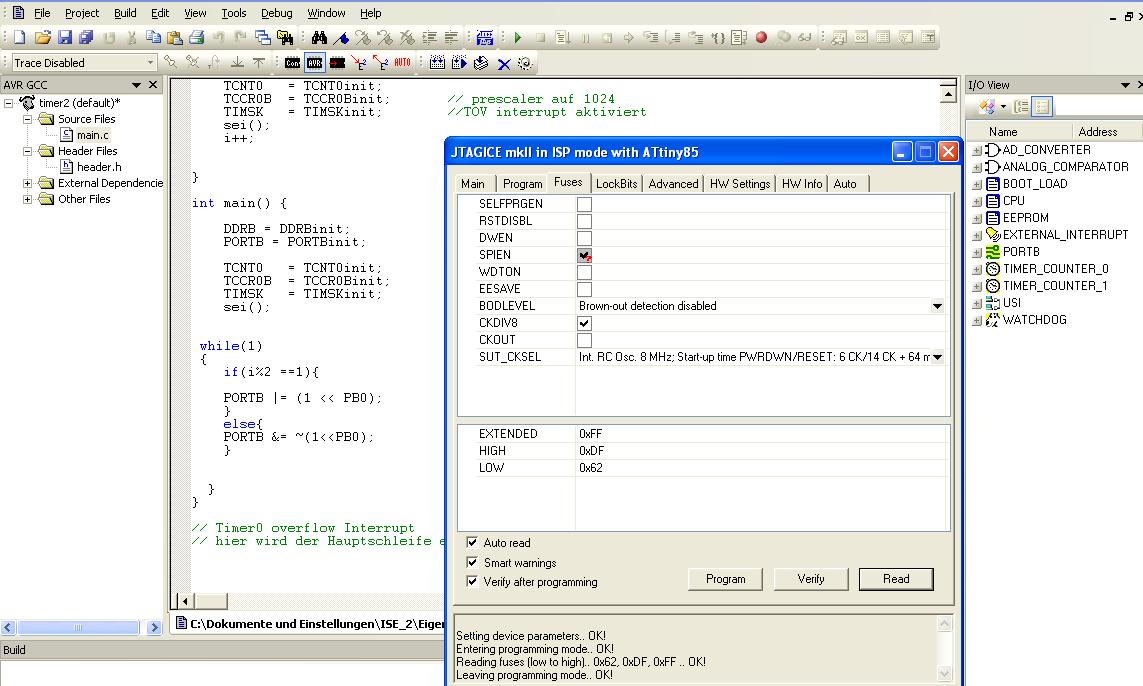
Task: Open the SUT_CKSEL clock source dropdown
Action: [x=937, y=357]
